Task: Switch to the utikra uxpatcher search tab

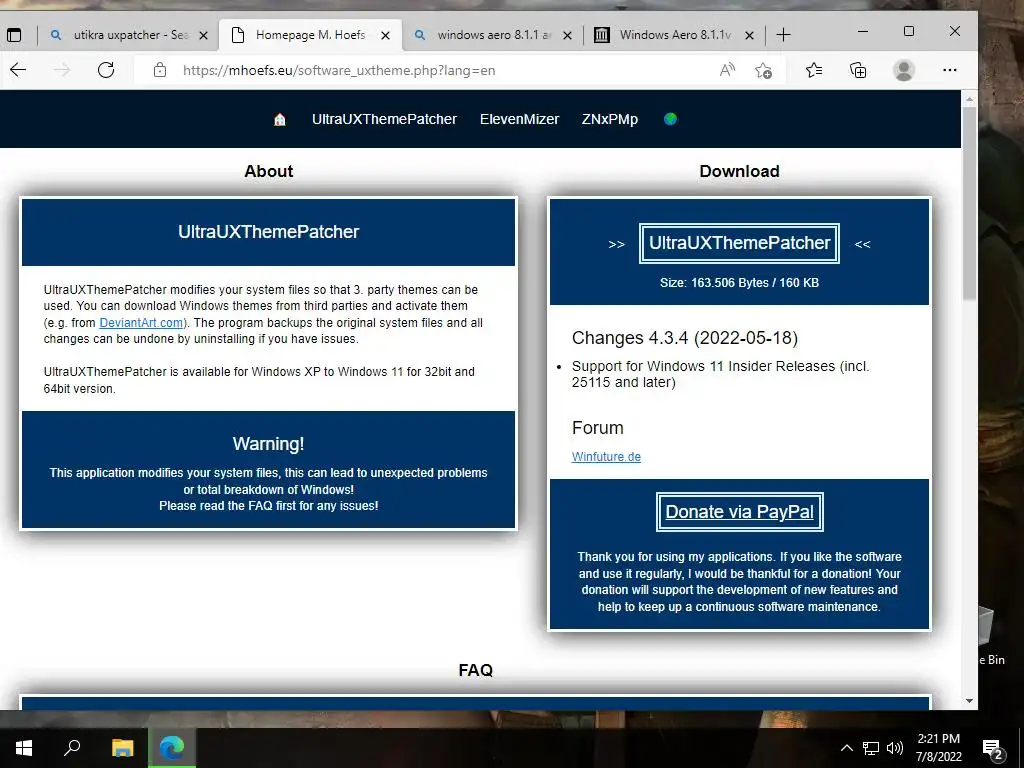Action: pyautogui.click(x=131, y=35)
